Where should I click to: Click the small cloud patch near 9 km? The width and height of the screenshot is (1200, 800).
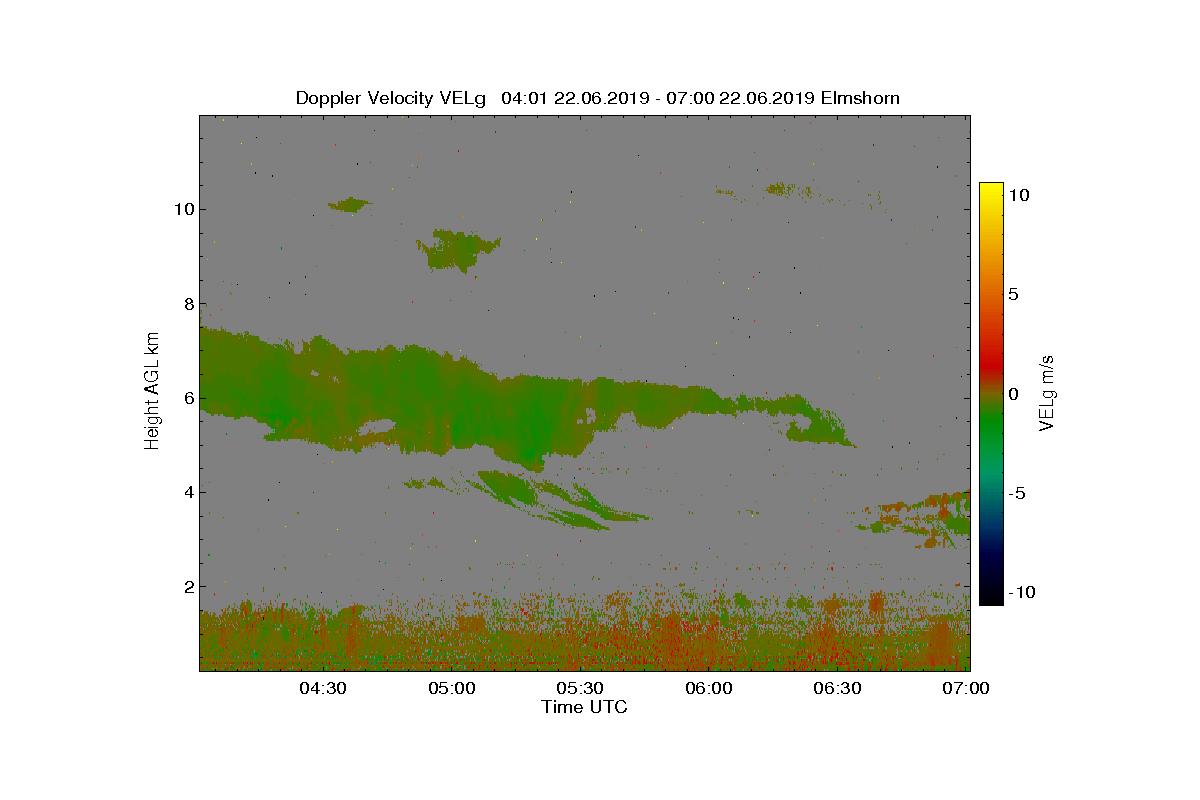click(x=458, y=250)
